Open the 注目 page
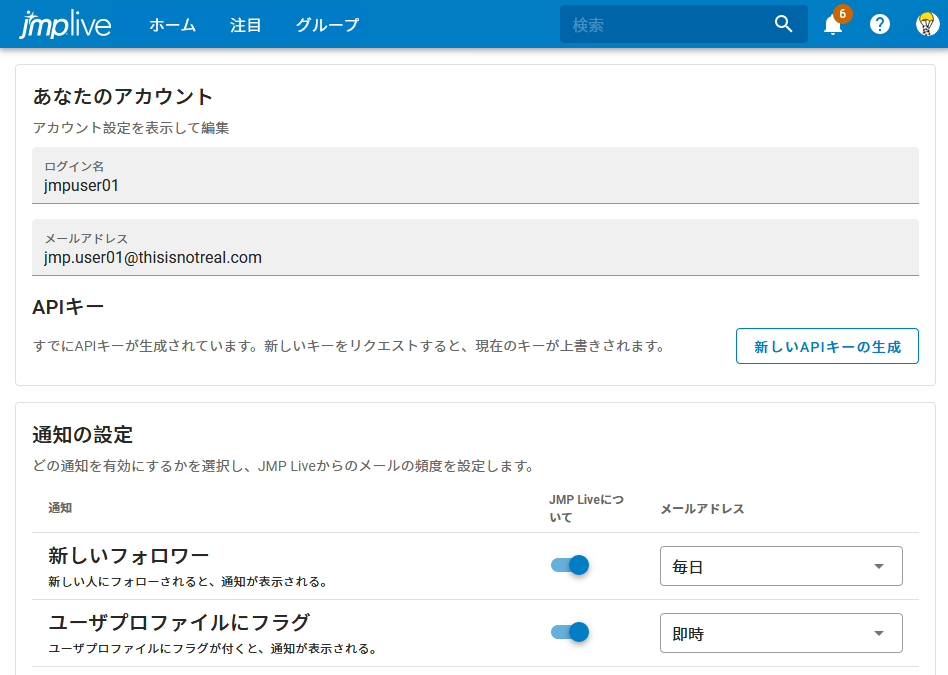 click(246, 24)
